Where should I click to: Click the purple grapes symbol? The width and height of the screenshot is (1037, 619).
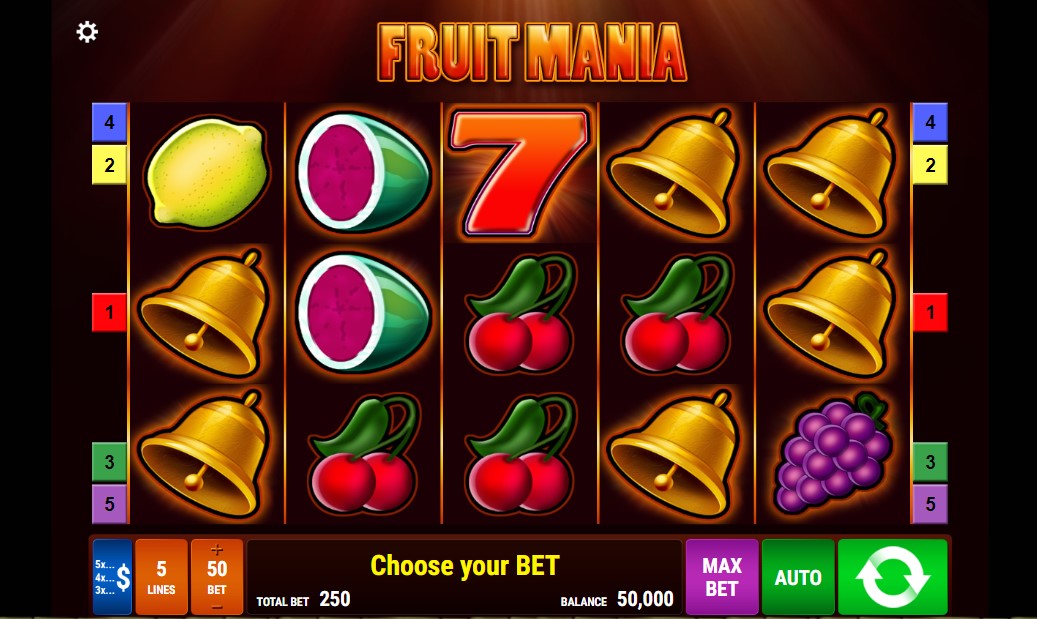(x=833, y=454)
